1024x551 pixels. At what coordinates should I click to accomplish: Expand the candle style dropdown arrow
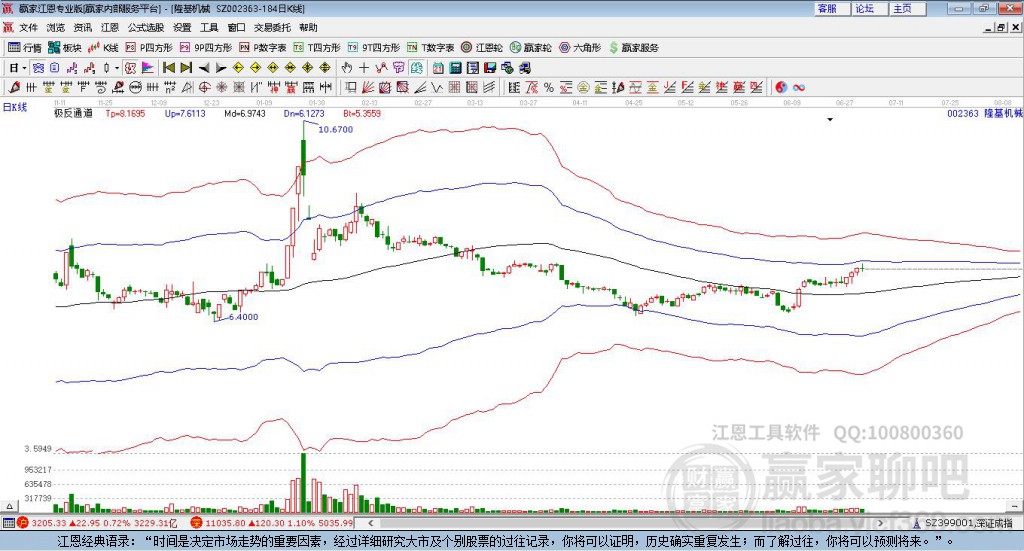(117, 68)
